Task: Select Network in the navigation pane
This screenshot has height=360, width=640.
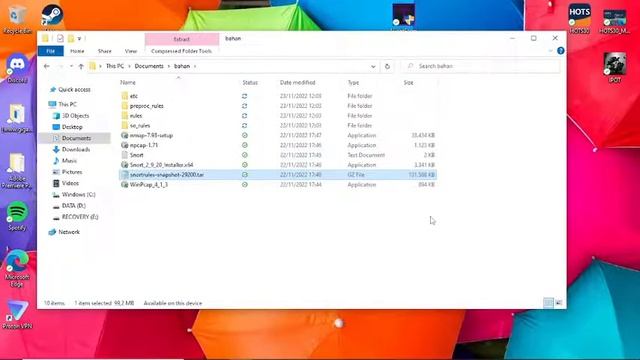Action: click(x=69, y=232)
